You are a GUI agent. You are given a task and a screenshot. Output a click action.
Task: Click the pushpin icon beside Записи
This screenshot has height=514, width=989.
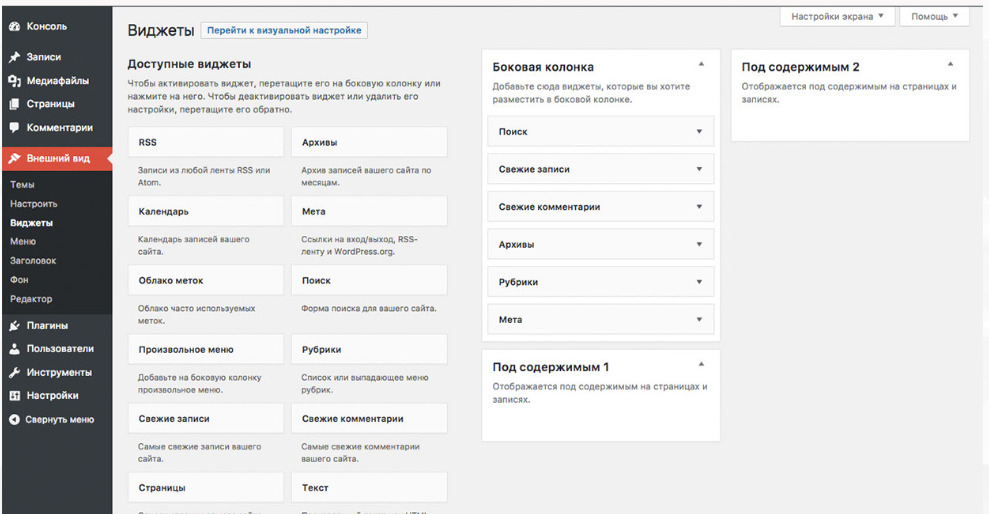(15, 57)
